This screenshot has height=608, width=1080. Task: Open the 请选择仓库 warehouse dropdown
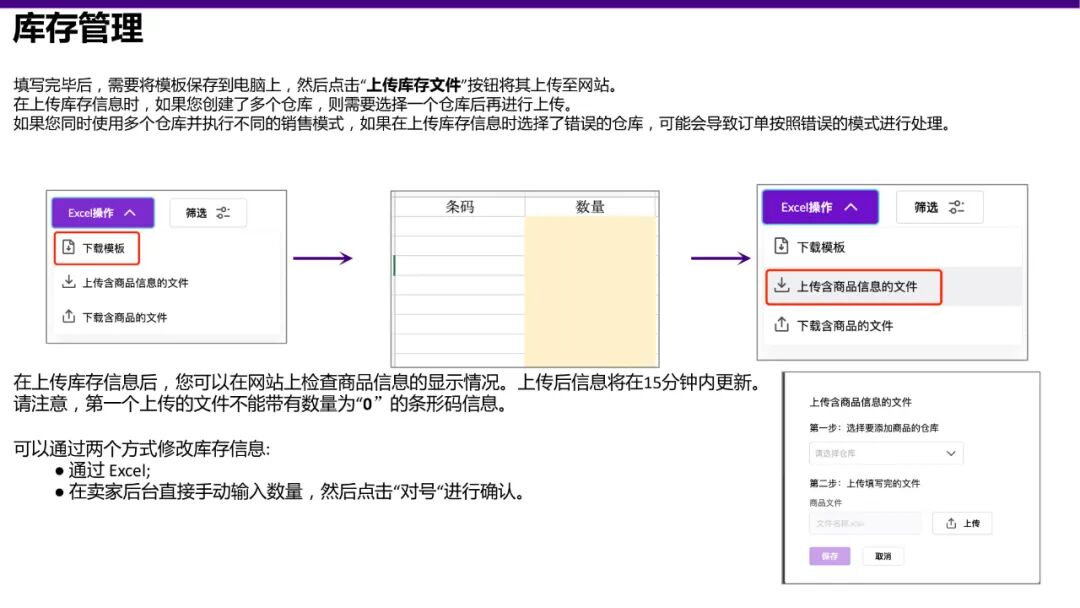click(x=885, y=452)
